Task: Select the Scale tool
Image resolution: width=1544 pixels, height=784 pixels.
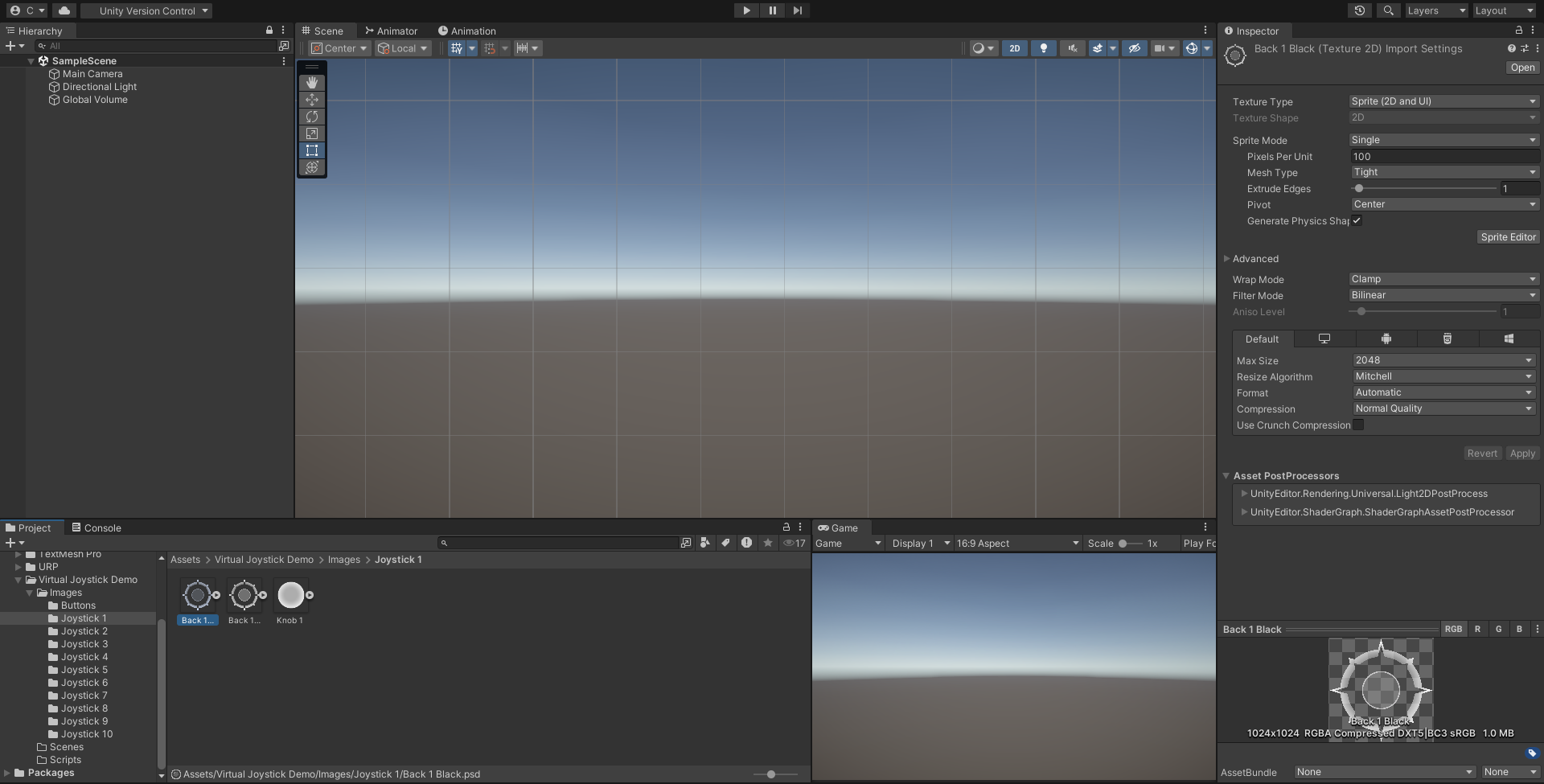Action: coord(312,133)
